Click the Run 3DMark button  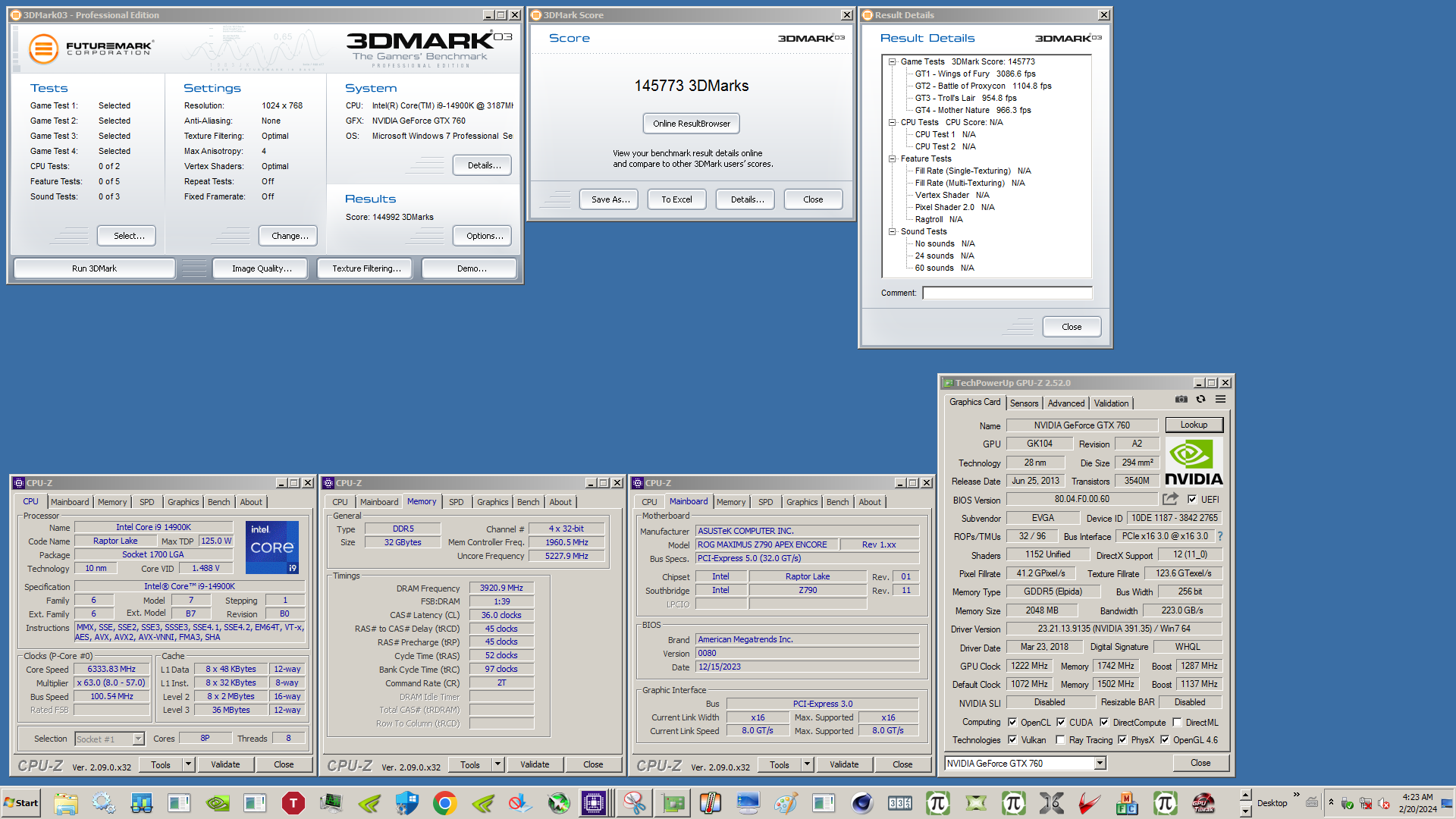[x=94, y=268]
